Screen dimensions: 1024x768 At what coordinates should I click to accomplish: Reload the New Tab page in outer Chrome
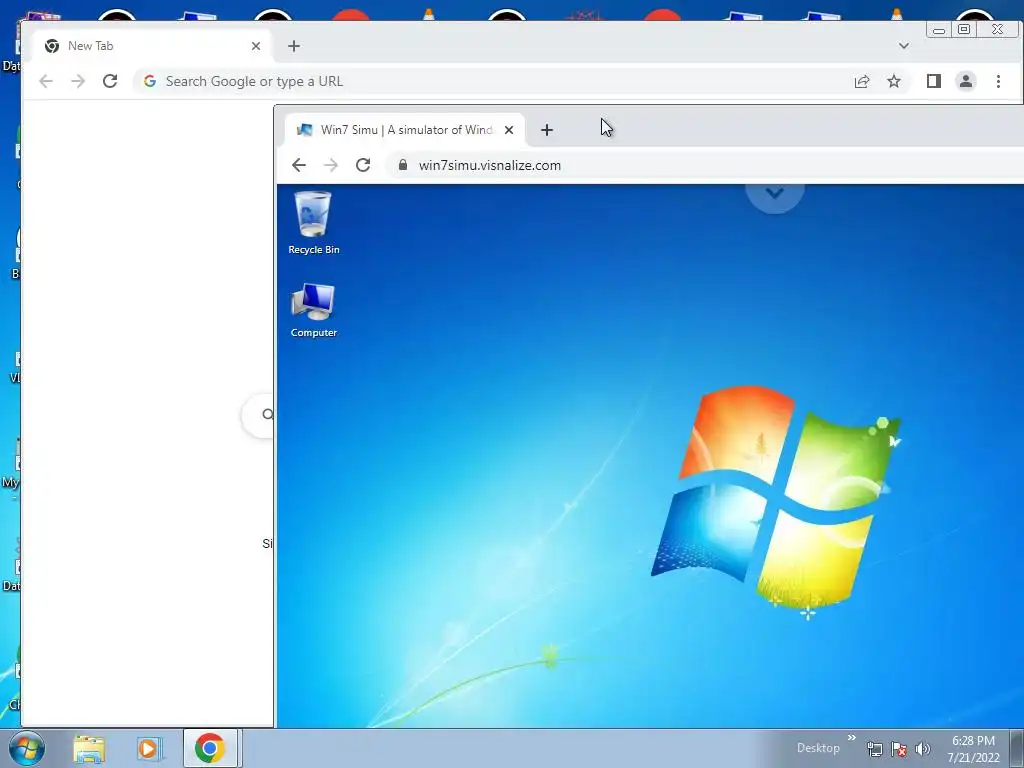pyautogui.click(x=110, y=81)
